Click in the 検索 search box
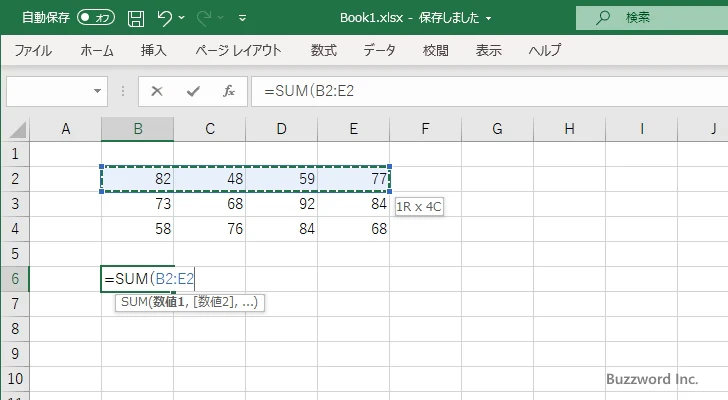The width and height of the screenshot is (728, 400). 652,18
